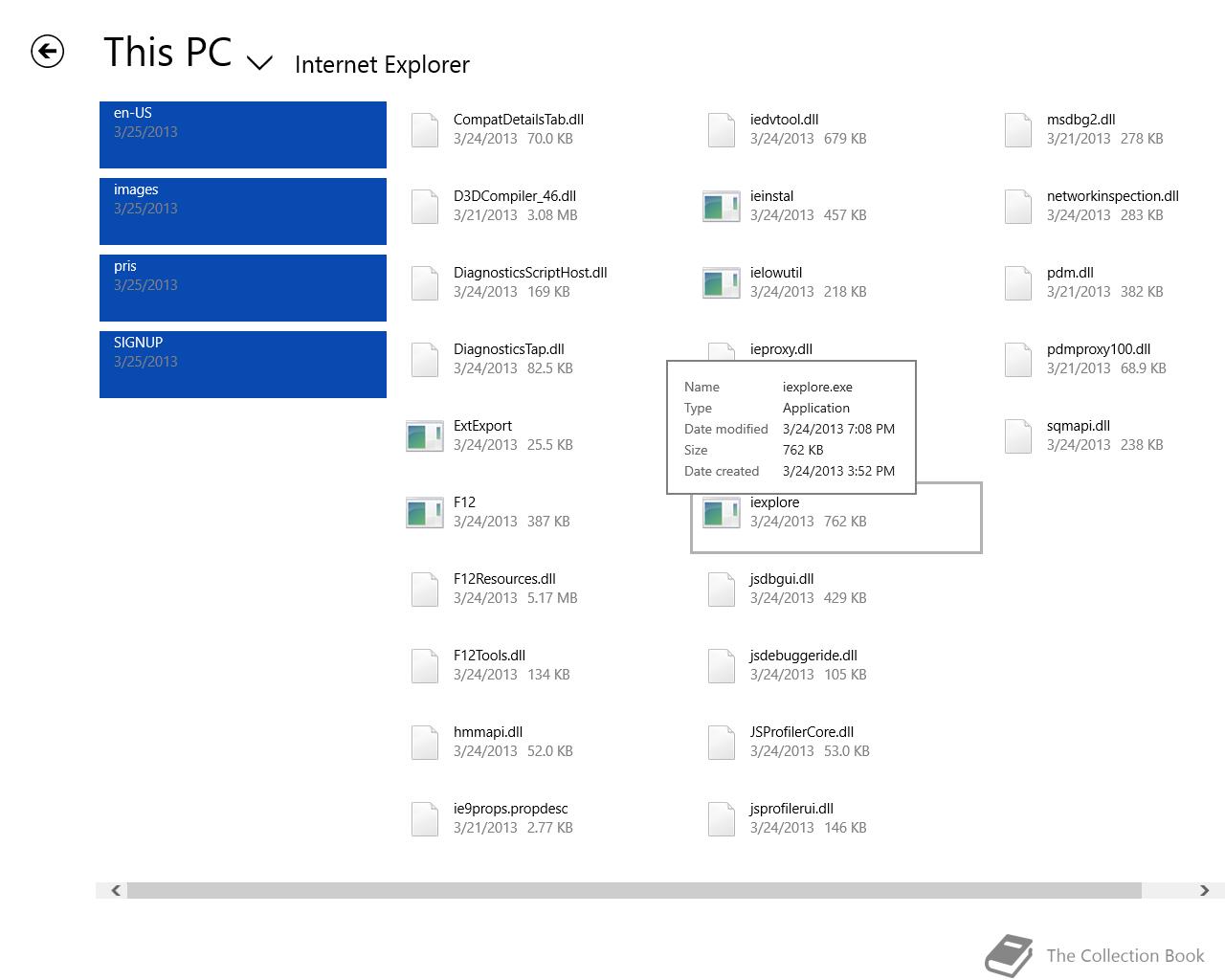
Task: Select the DiagnosticsTap.dll file icon
Action: tap(425, 360)
